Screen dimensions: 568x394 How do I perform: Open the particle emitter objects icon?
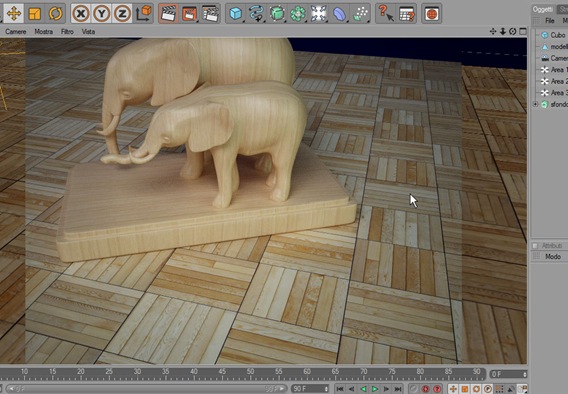point(360,14)
